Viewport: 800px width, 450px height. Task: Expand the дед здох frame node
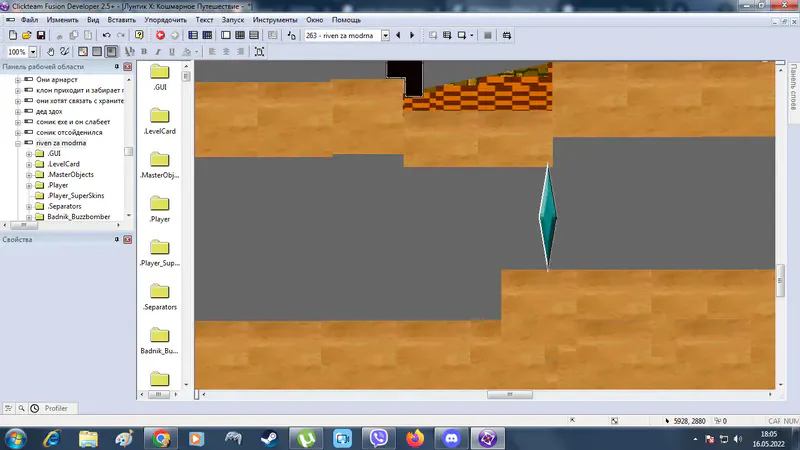(x=18, y=112)
